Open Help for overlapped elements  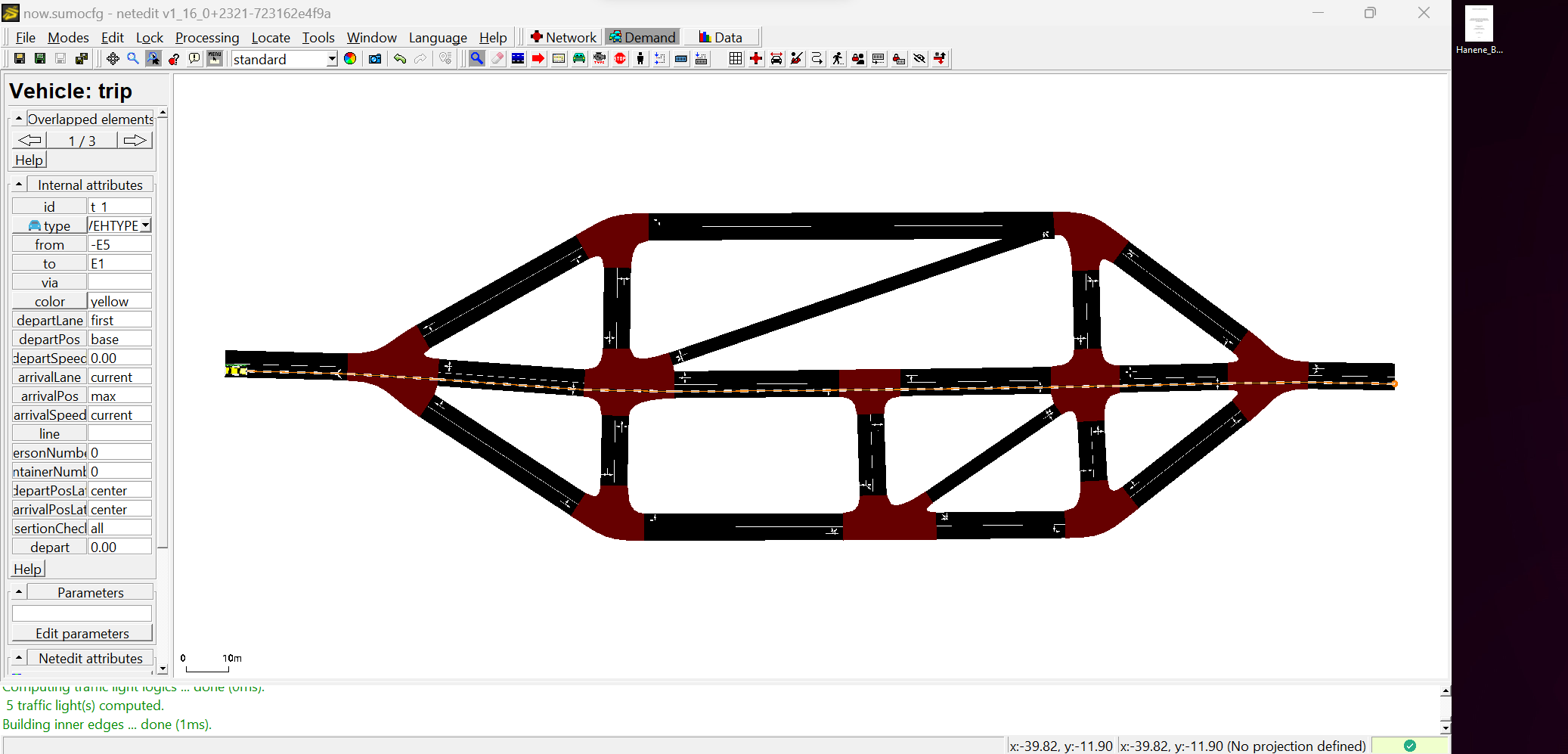pyautogui.click(x=28, y=160)
